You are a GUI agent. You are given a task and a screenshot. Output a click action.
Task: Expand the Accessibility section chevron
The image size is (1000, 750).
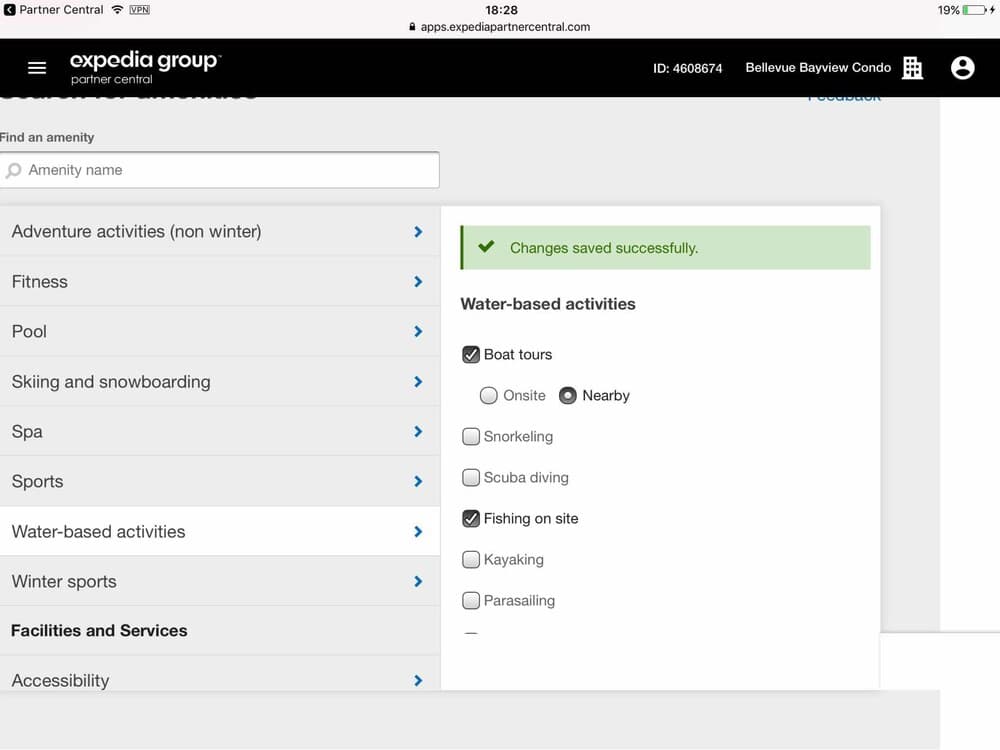click(418, 680)
